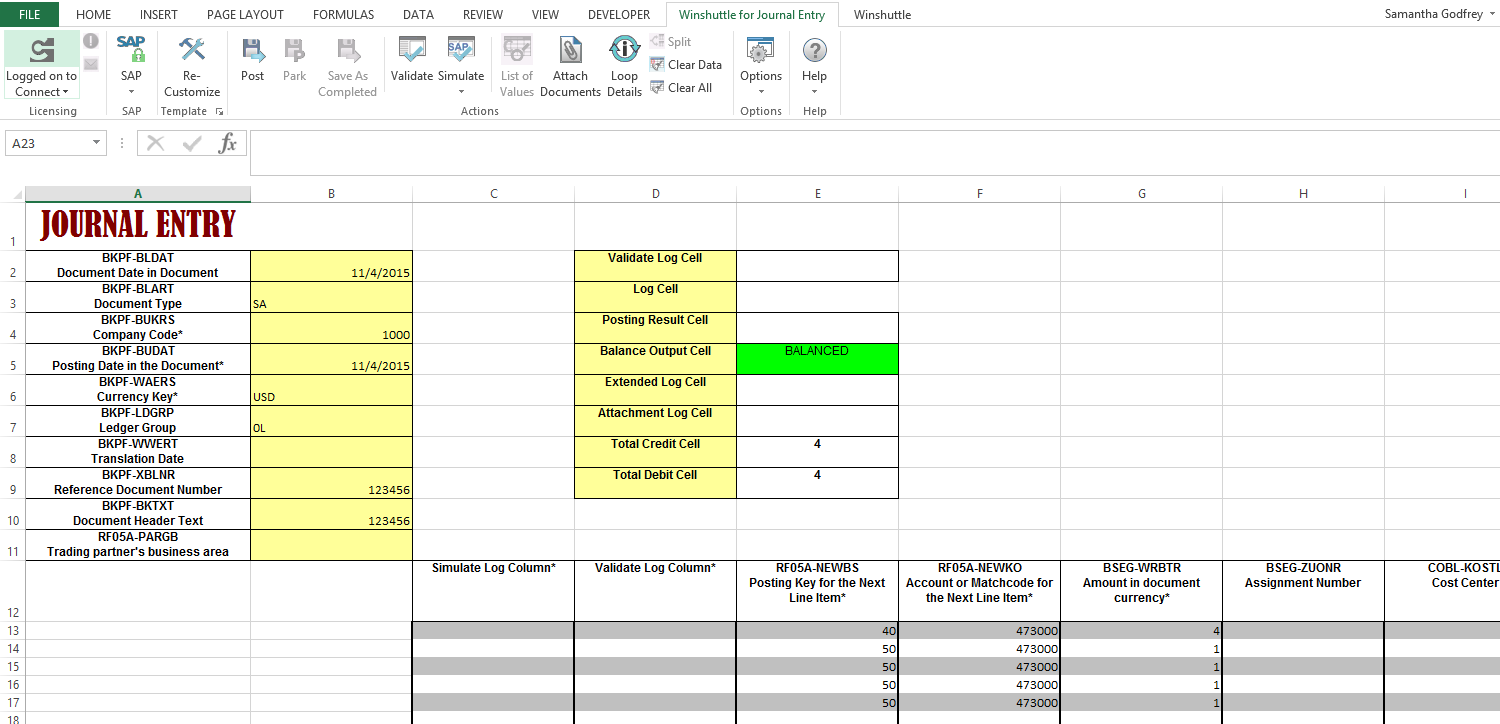The height and width of the screenshot is (724, 1500).
Task: Click the Split action
Action: 671,41
